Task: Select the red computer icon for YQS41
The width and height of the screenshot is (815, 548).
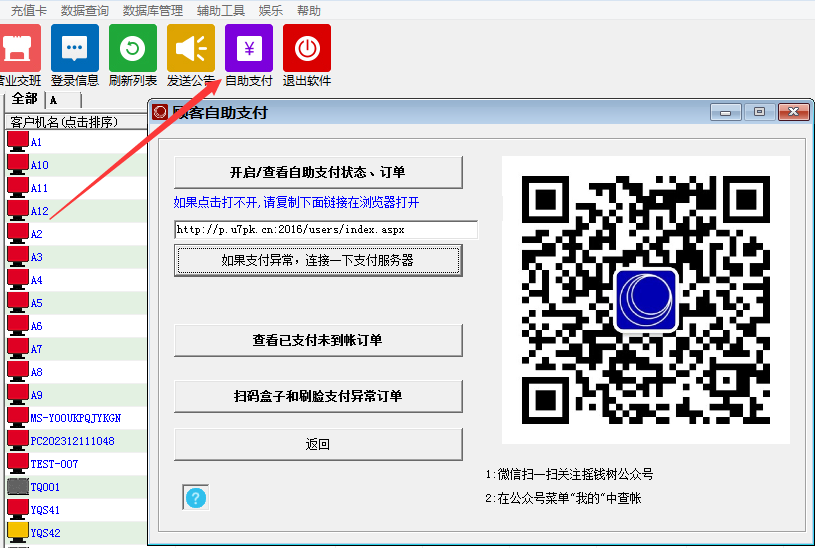Action: point(18,510)
